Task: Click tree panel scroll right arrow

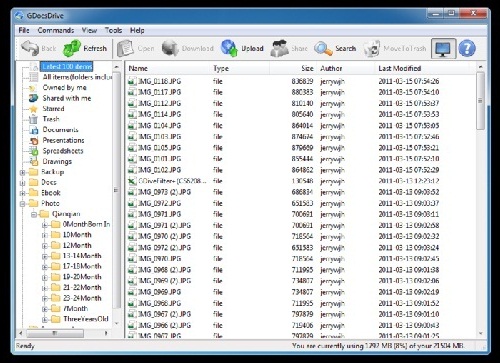Action: 106,333
